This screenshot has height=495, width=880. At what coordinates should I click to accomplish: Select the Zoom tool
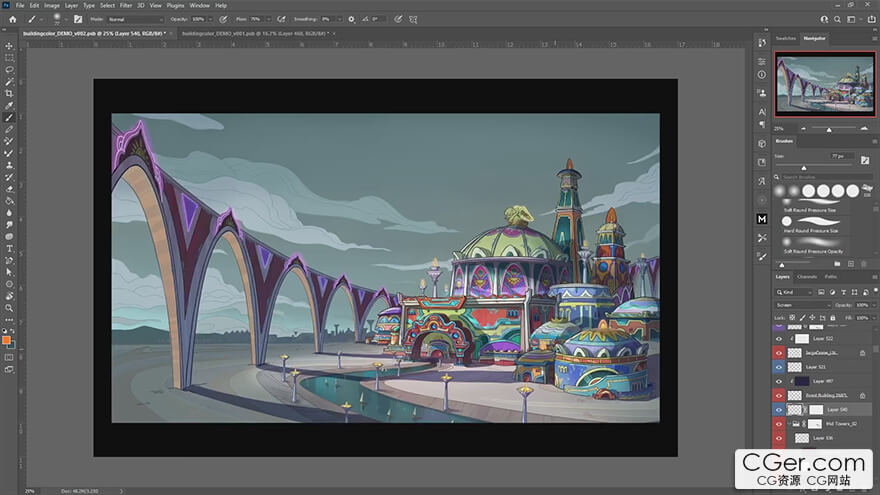click(x=9, y=307)
